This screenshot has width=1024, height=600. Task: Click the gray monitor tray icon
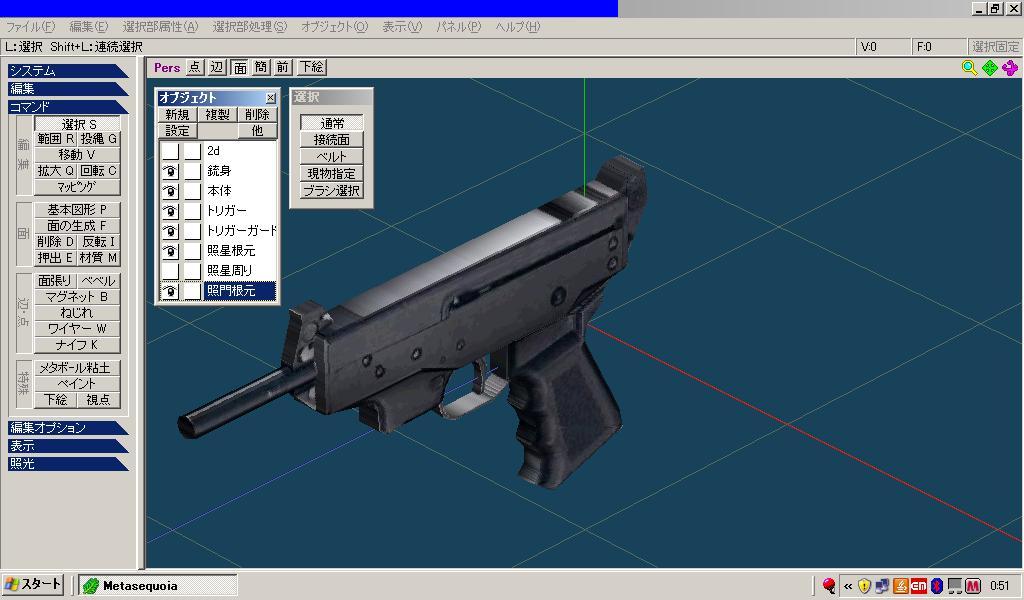[x=955, y=586]
